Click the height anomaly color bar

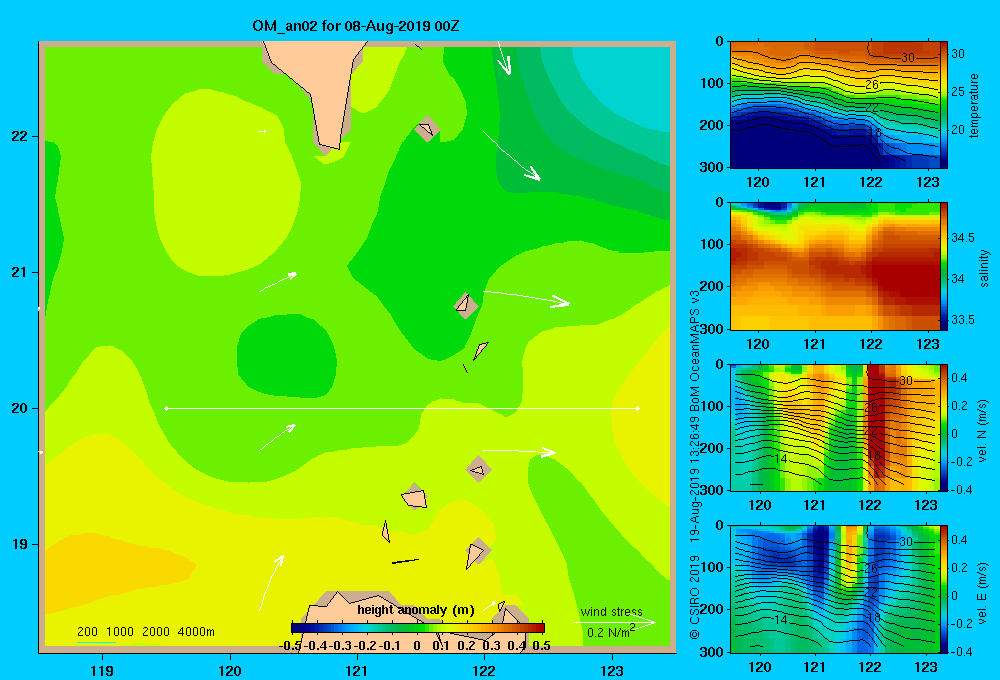pos(418,628)
